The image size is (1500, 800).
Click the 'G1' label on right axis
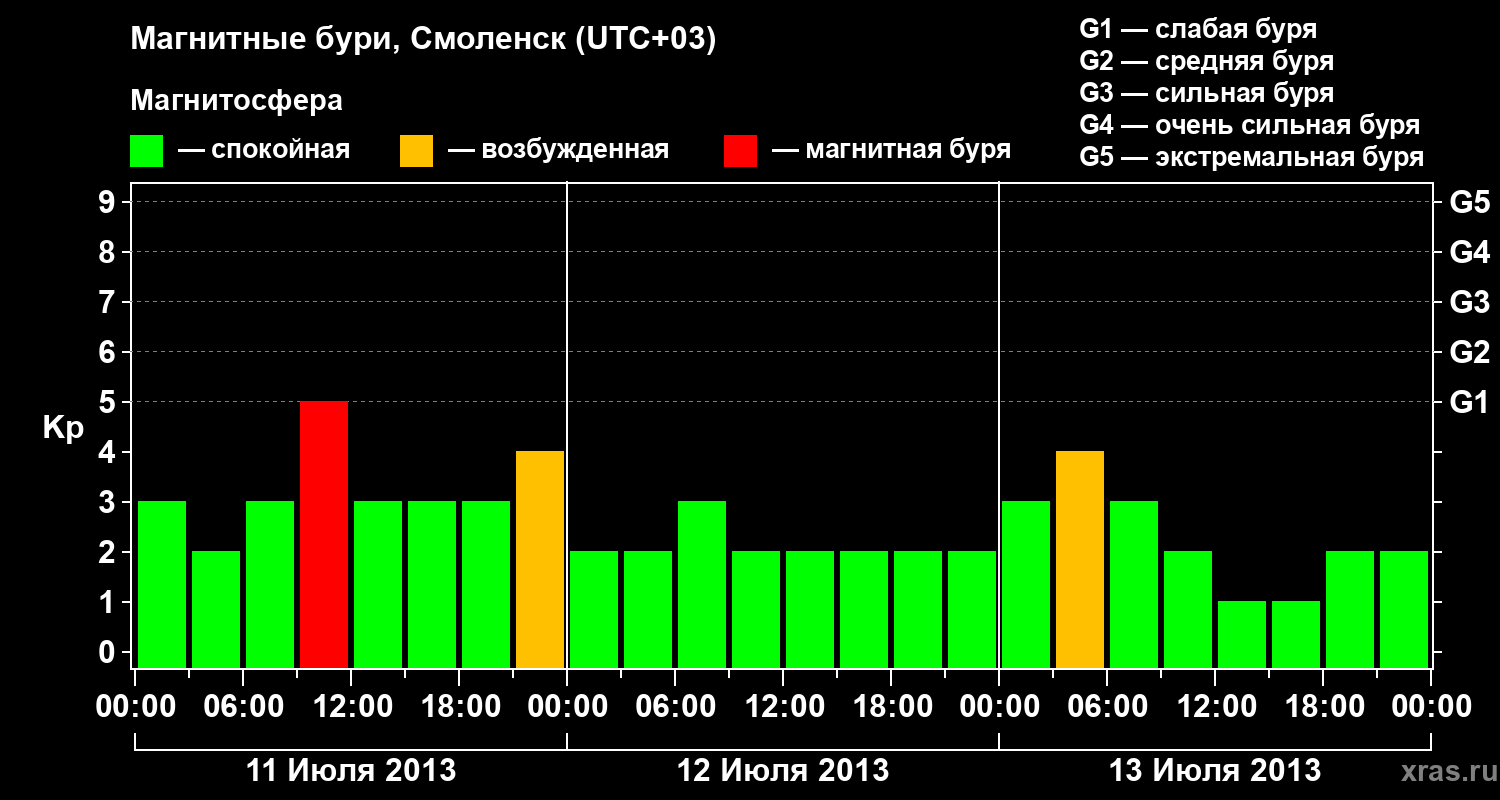pyautogui.click(x=1469, y=402)
